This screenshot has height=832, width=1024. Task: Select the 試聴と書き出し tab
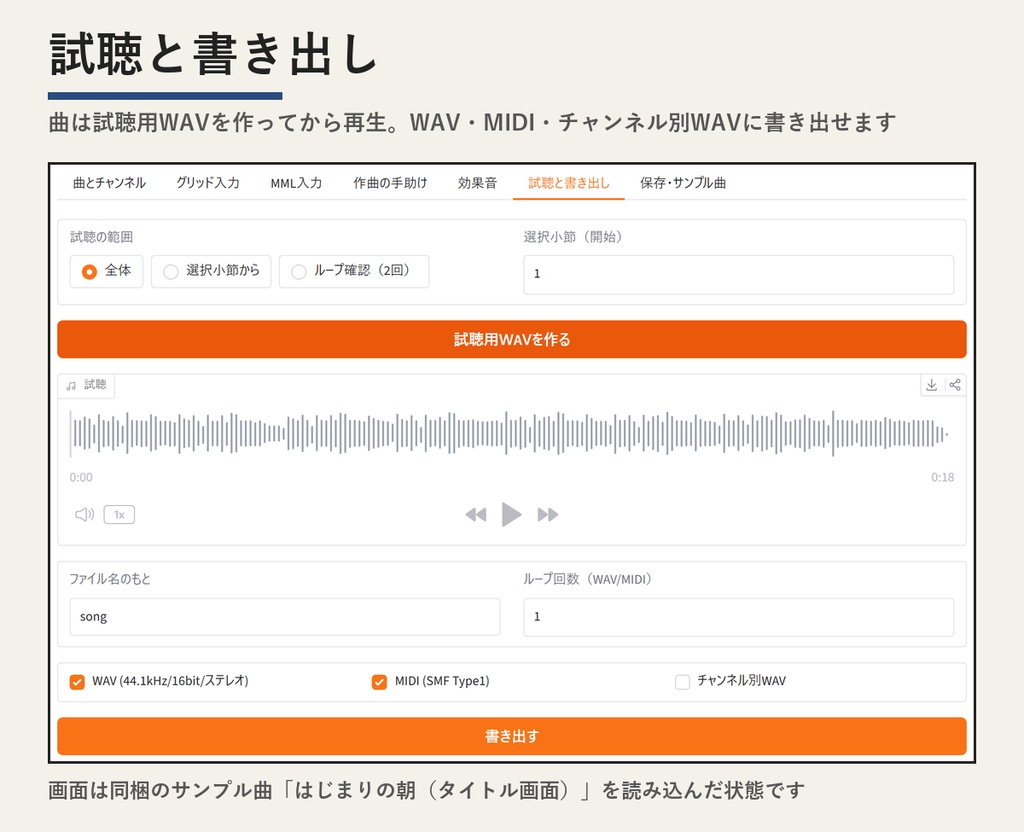pos(569,183)
